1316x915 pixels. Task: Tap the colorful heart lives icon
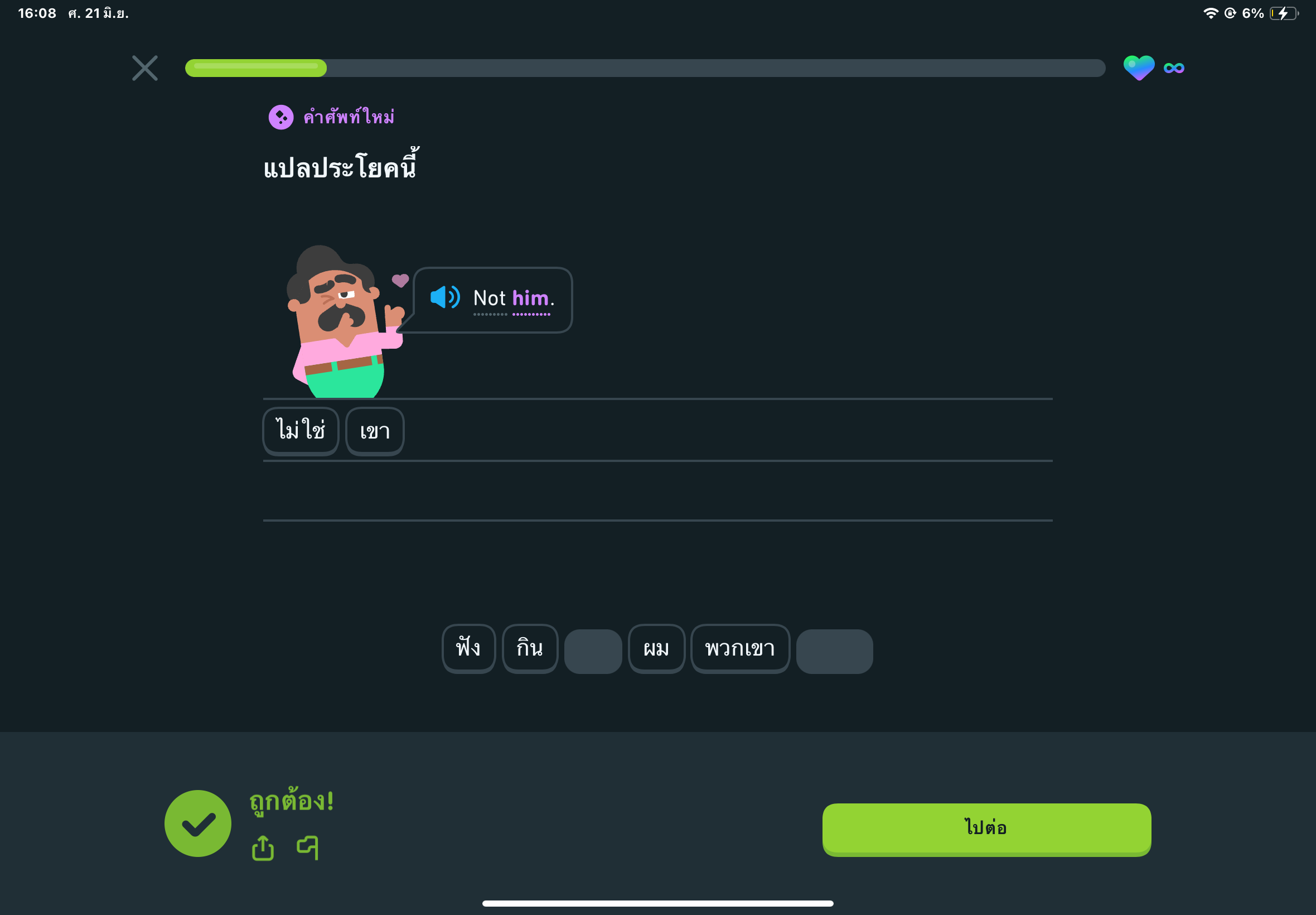1138,68
